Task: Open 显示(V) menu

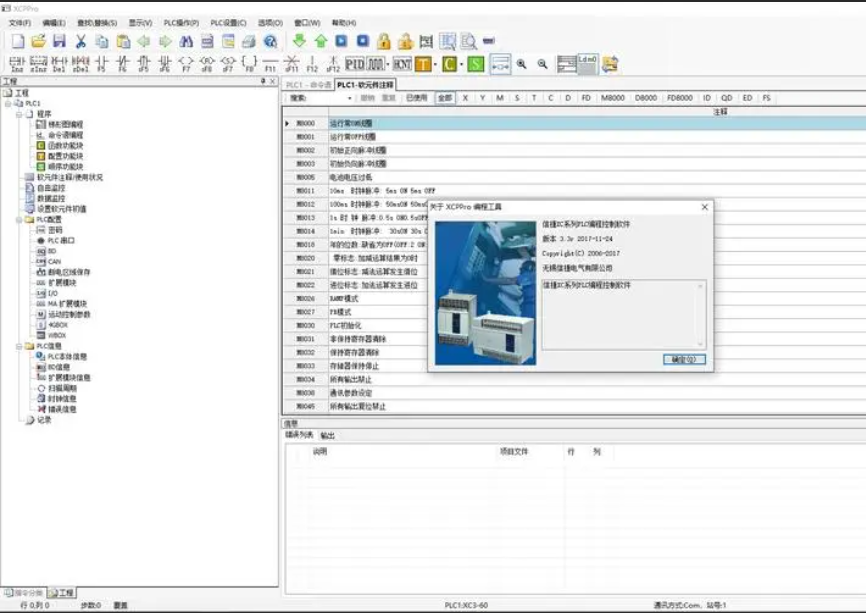Action: click(140, 23)
